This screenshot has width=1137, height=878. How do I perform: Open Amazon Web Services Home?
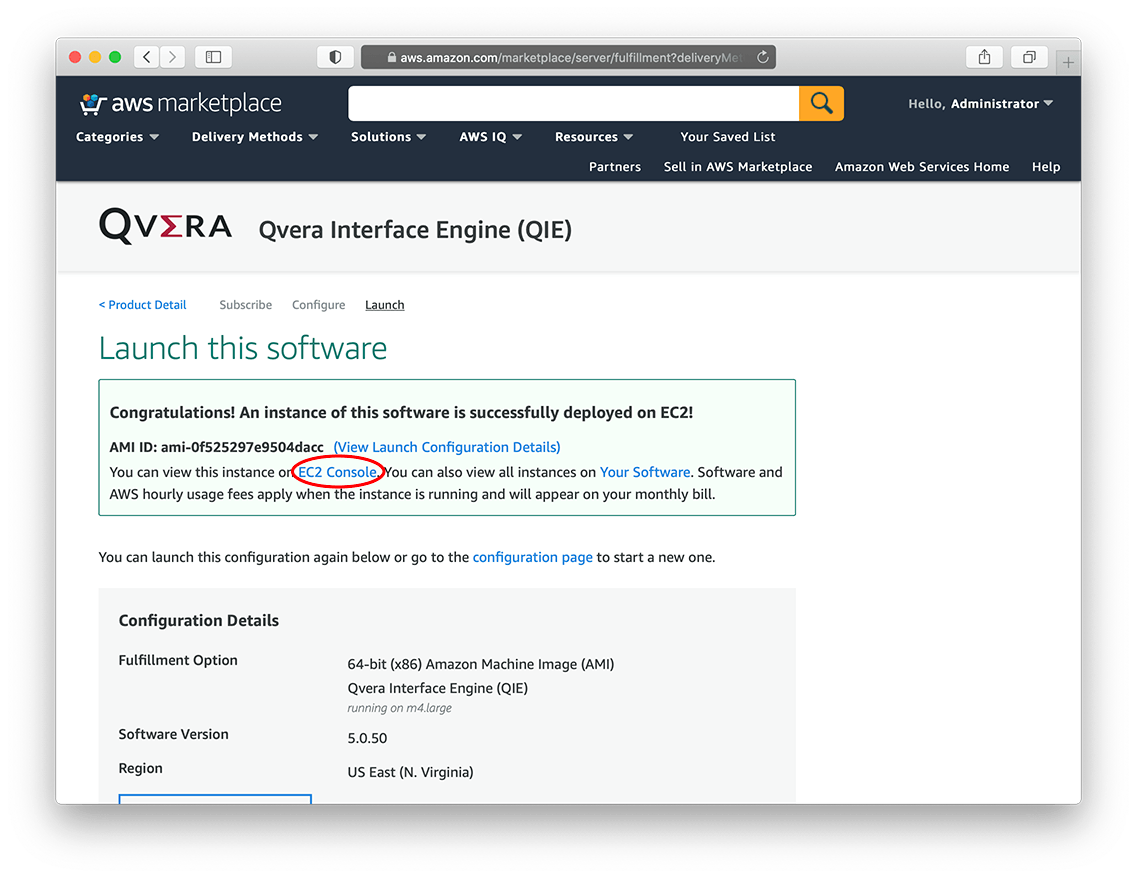click(922, 167)
